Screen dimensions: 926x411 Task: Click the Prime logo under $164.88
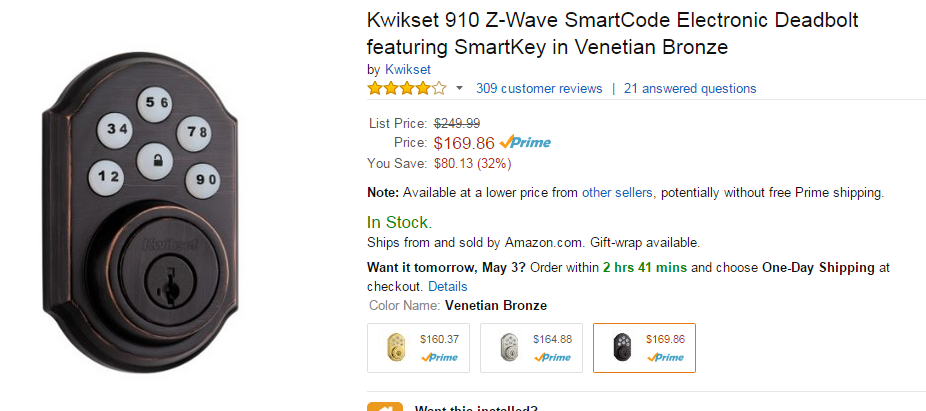coord(552,357)
